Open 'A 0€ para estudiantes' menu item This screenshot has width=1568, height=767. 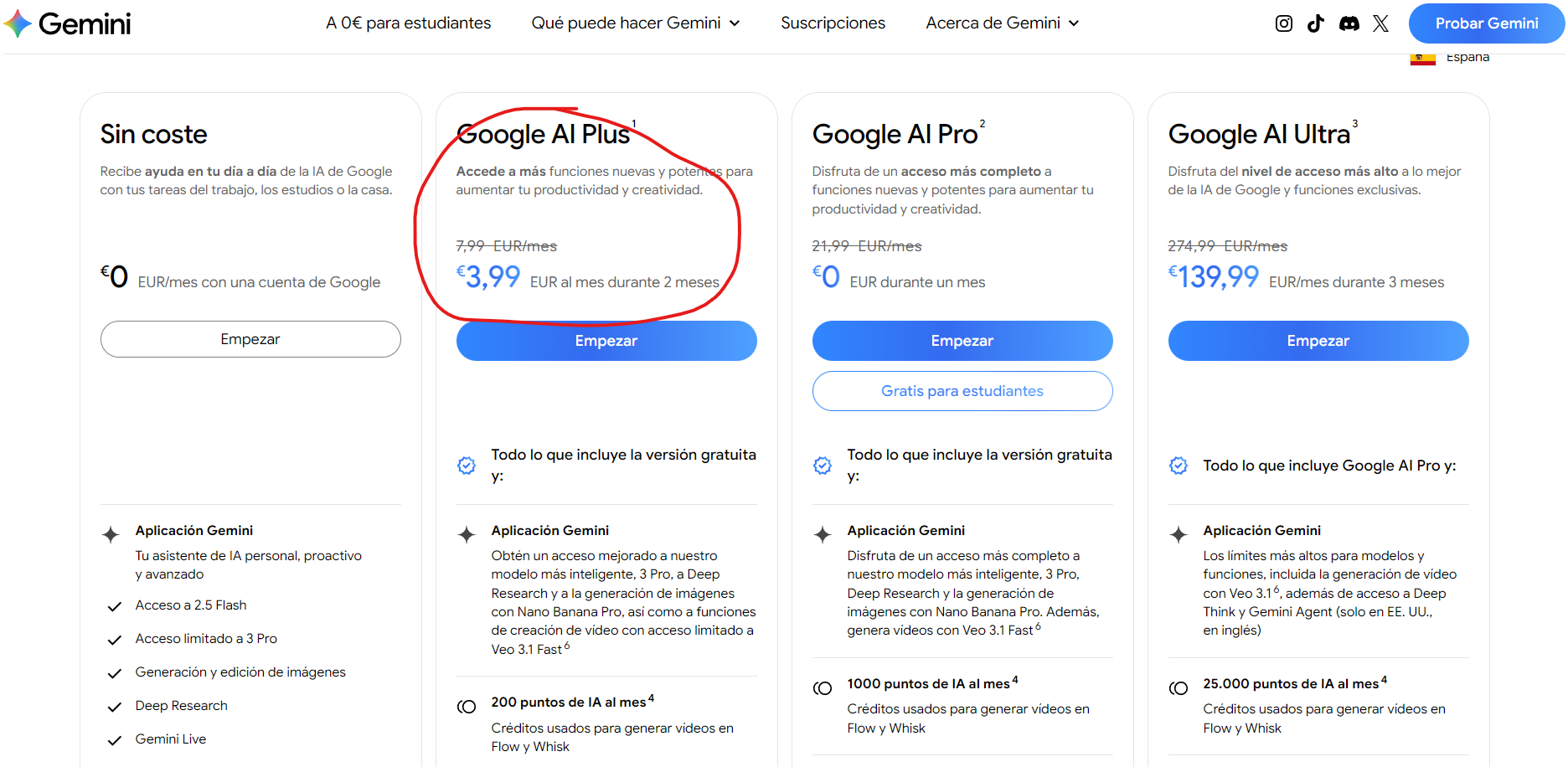coord(409,23)
